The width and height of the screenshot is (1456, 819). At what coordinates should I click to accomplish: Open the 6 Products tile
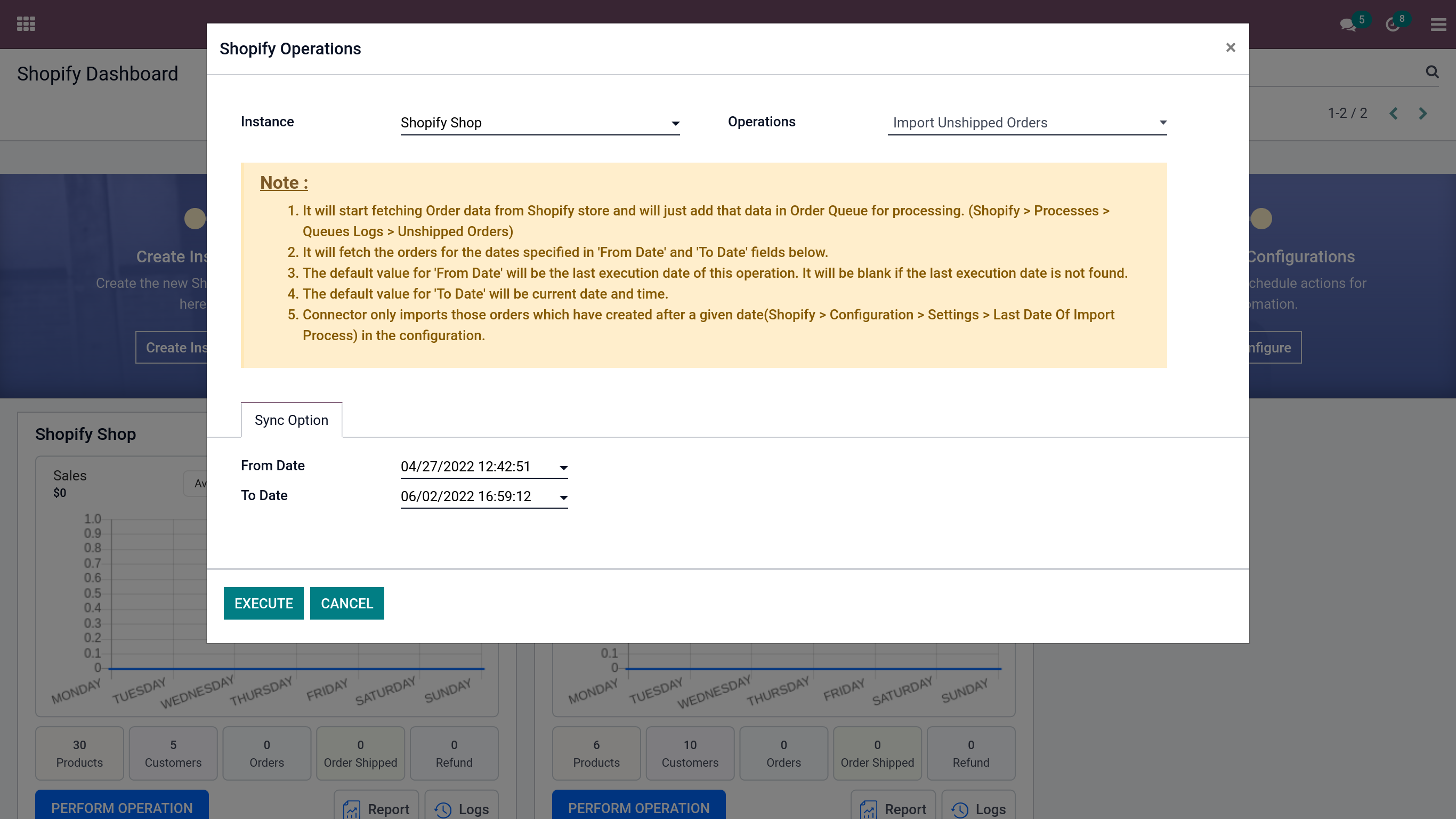596,753
